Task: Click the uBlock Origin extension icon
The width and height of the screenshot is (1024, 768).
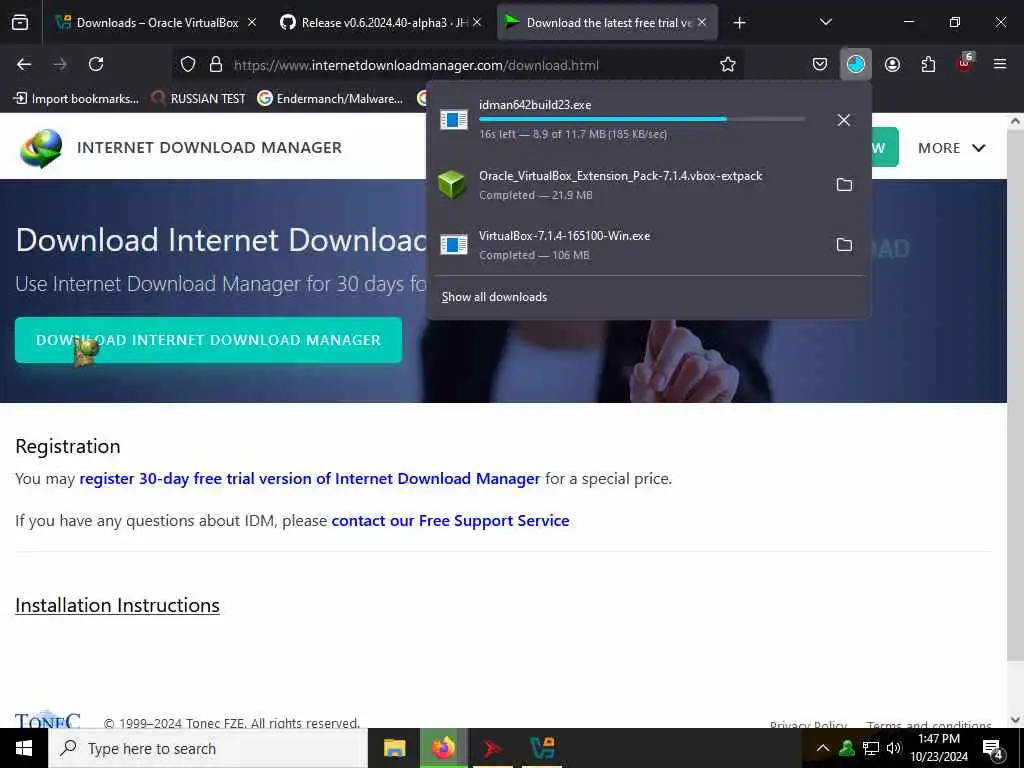Action: [x=965, y=63]
